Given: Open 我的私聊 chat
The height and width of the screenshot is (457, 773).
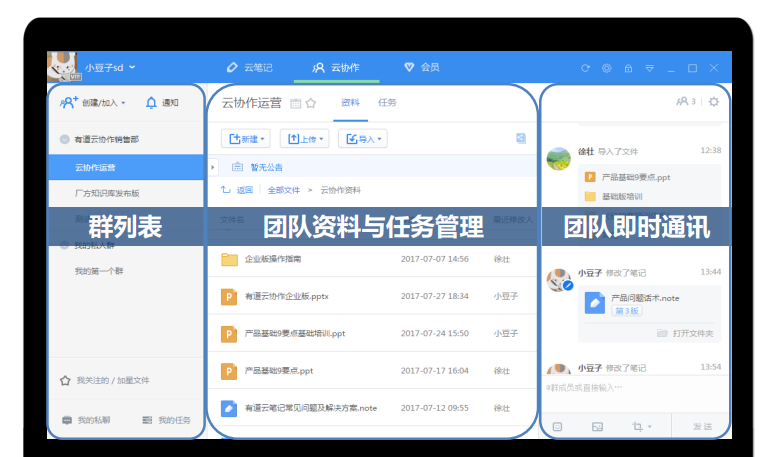Looking at the screenshot, I should pos(86,420).
